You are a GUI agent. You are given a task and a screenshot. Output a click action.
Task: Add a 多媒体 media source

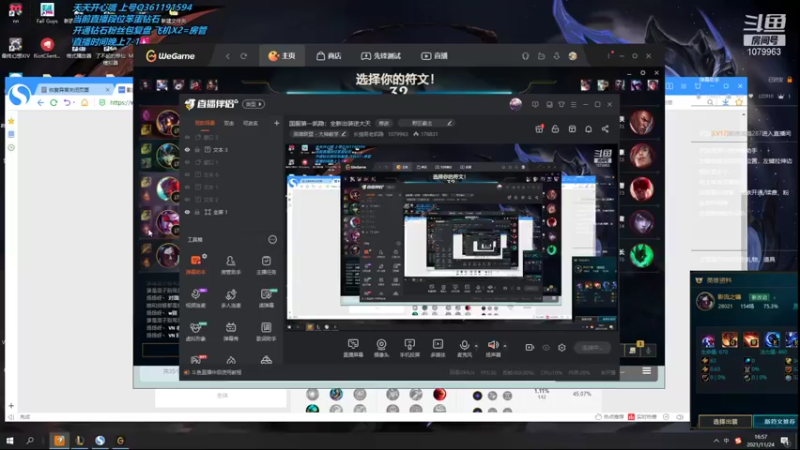[438, 347]
